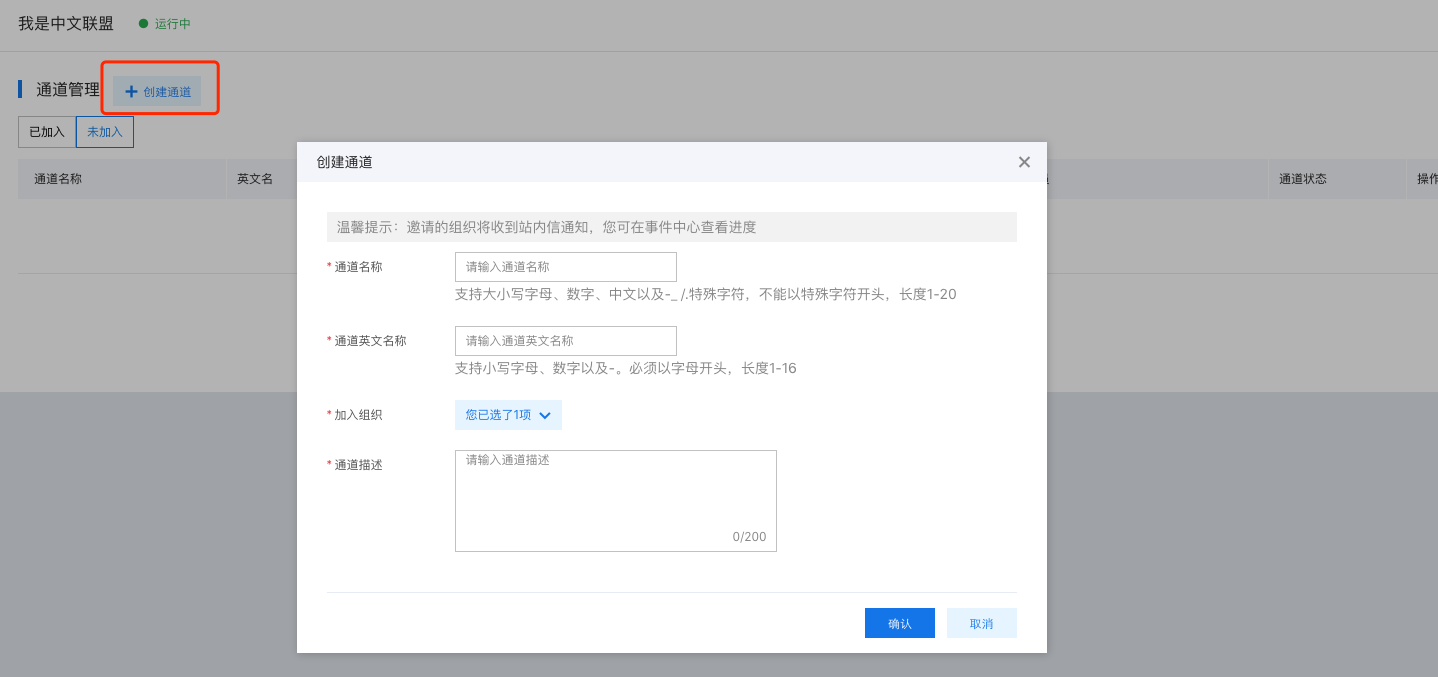The height and width of the screenshot is (677, 1438).
Task: Click the 通道描述 text area
Action: click(616, 501)
